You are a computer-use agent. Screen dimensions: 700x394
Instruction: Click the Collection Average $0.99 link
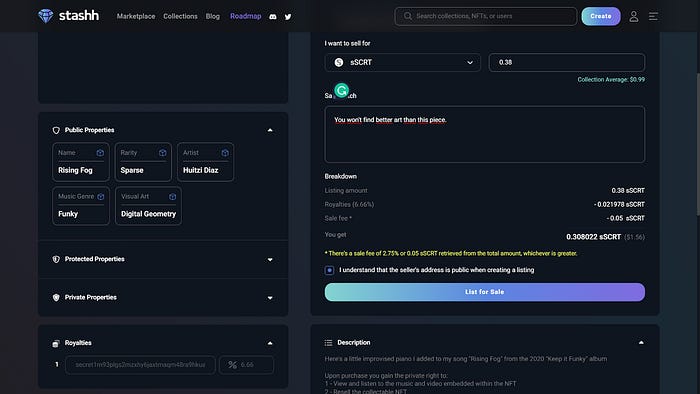(x=611, y=79)
